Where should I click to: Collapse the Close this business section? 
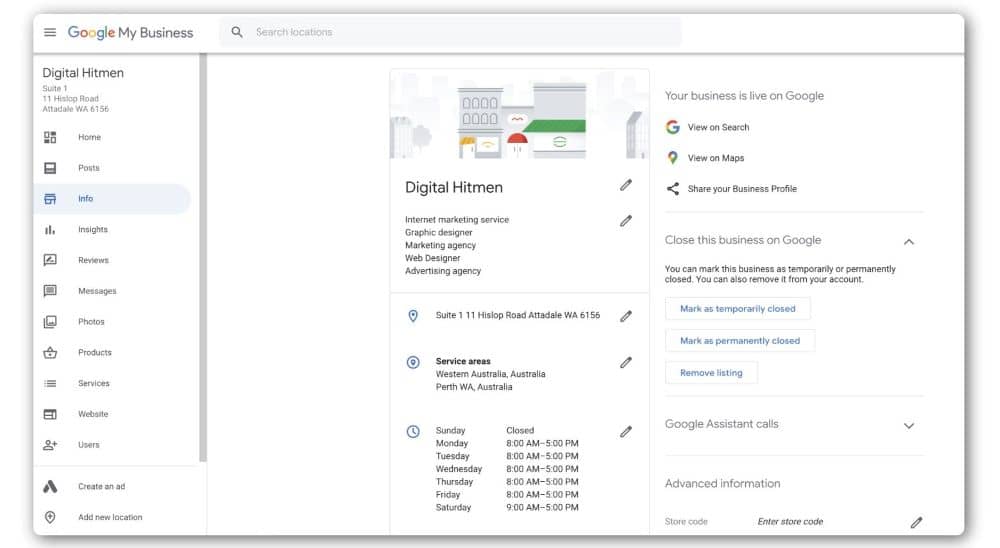(x=909, y=242)
